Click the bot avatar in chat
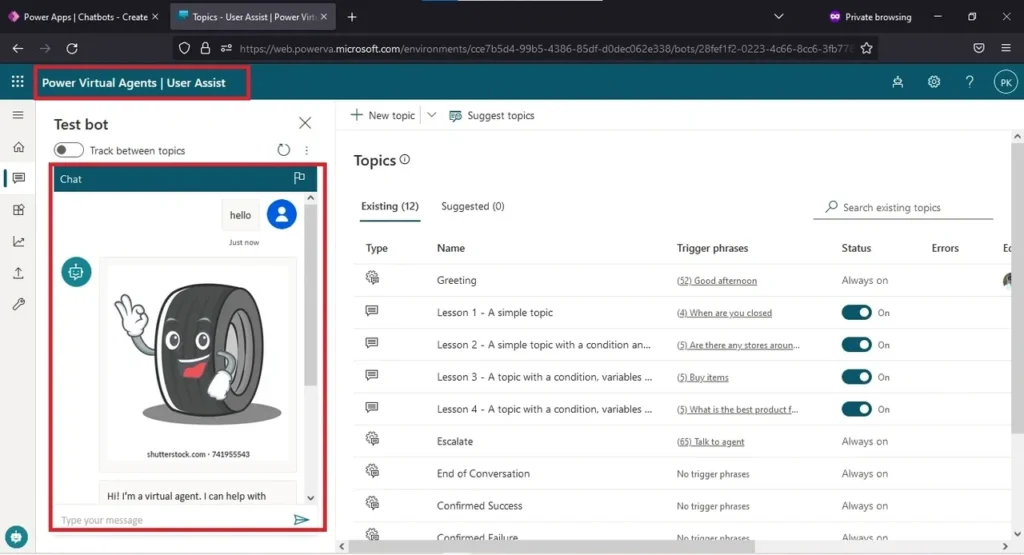The width and height of the screenshot is (1024, 555). click(76, 272)
